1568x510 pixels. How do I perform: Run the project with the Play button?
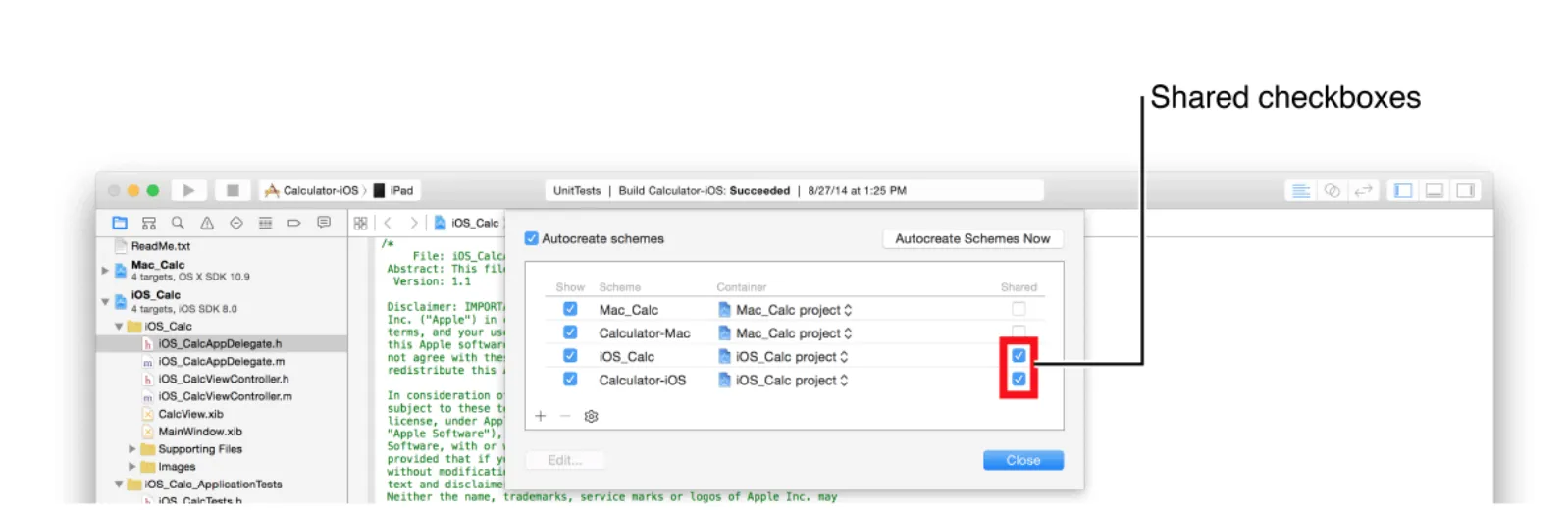pyautogui.click(x=188, y=190)
